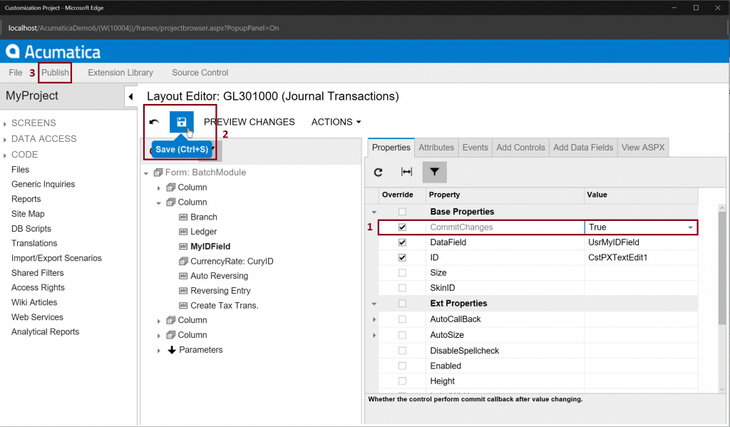
Task: Click the DataField value UsrMyIDField
Action: [x=614, y=243]
